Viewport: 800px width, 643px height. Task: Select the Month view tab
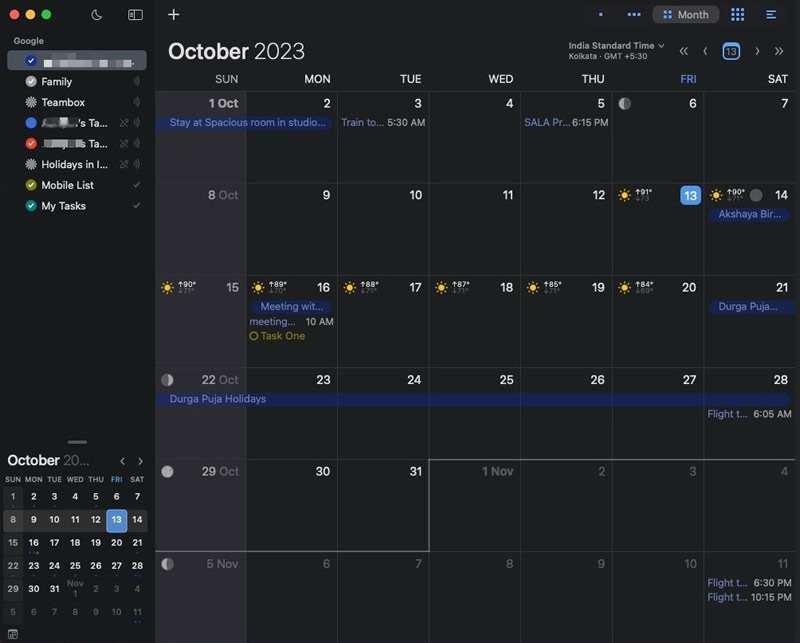click(686, 14)
